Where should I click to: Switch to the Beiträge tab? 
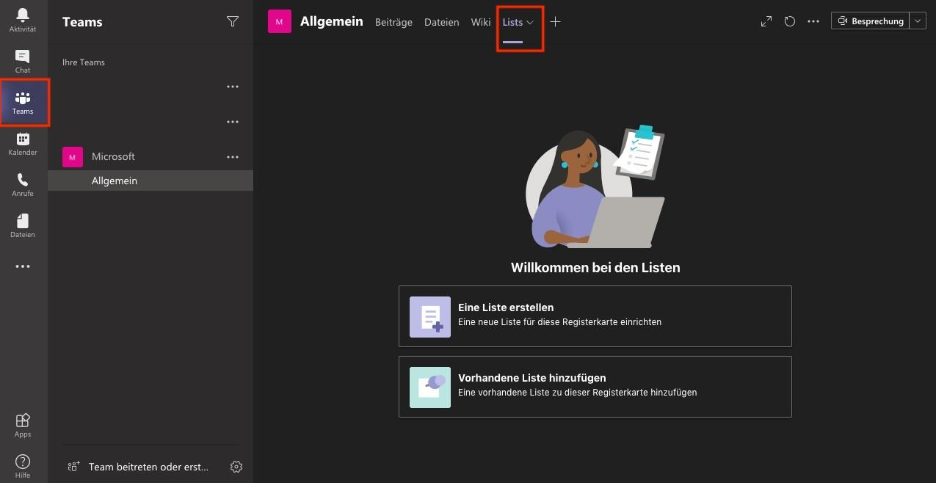click(x=393, y=23)
